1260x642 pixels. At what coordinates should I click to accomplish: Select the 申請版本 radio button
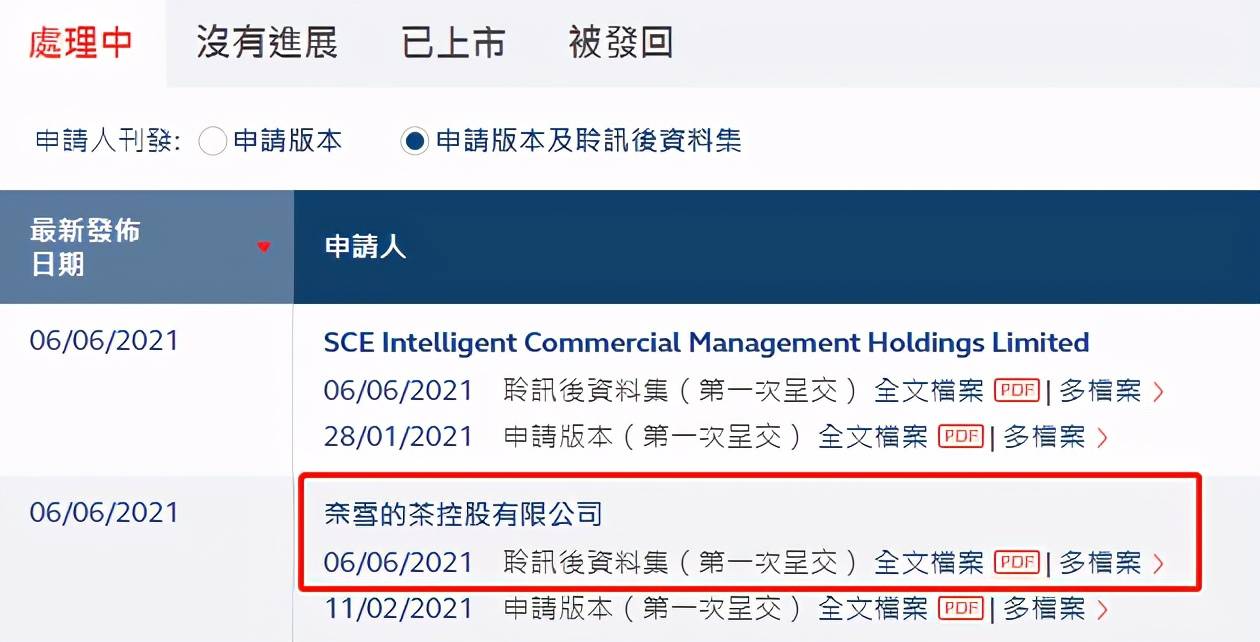213,141
